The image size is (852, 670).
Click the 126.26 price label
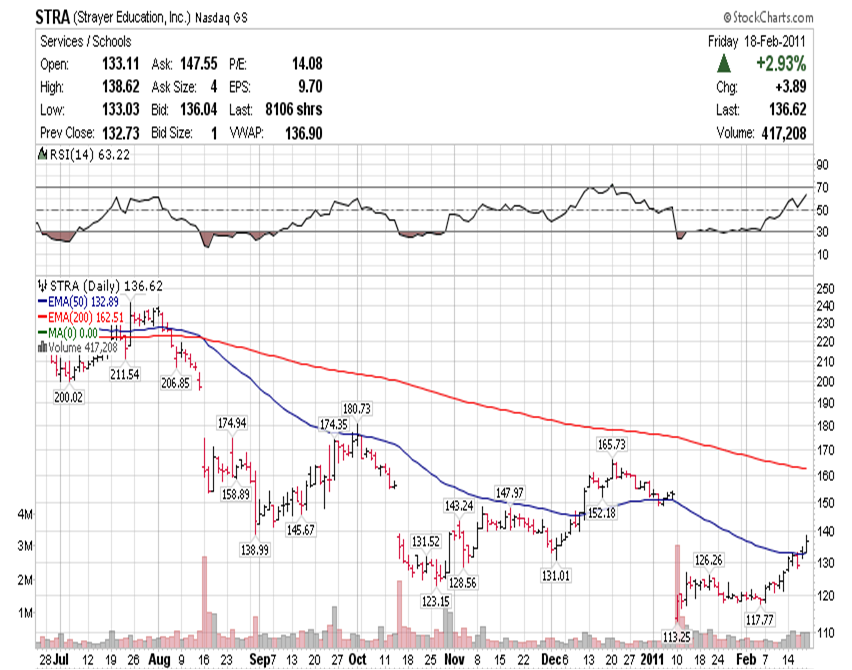(709, 560)
